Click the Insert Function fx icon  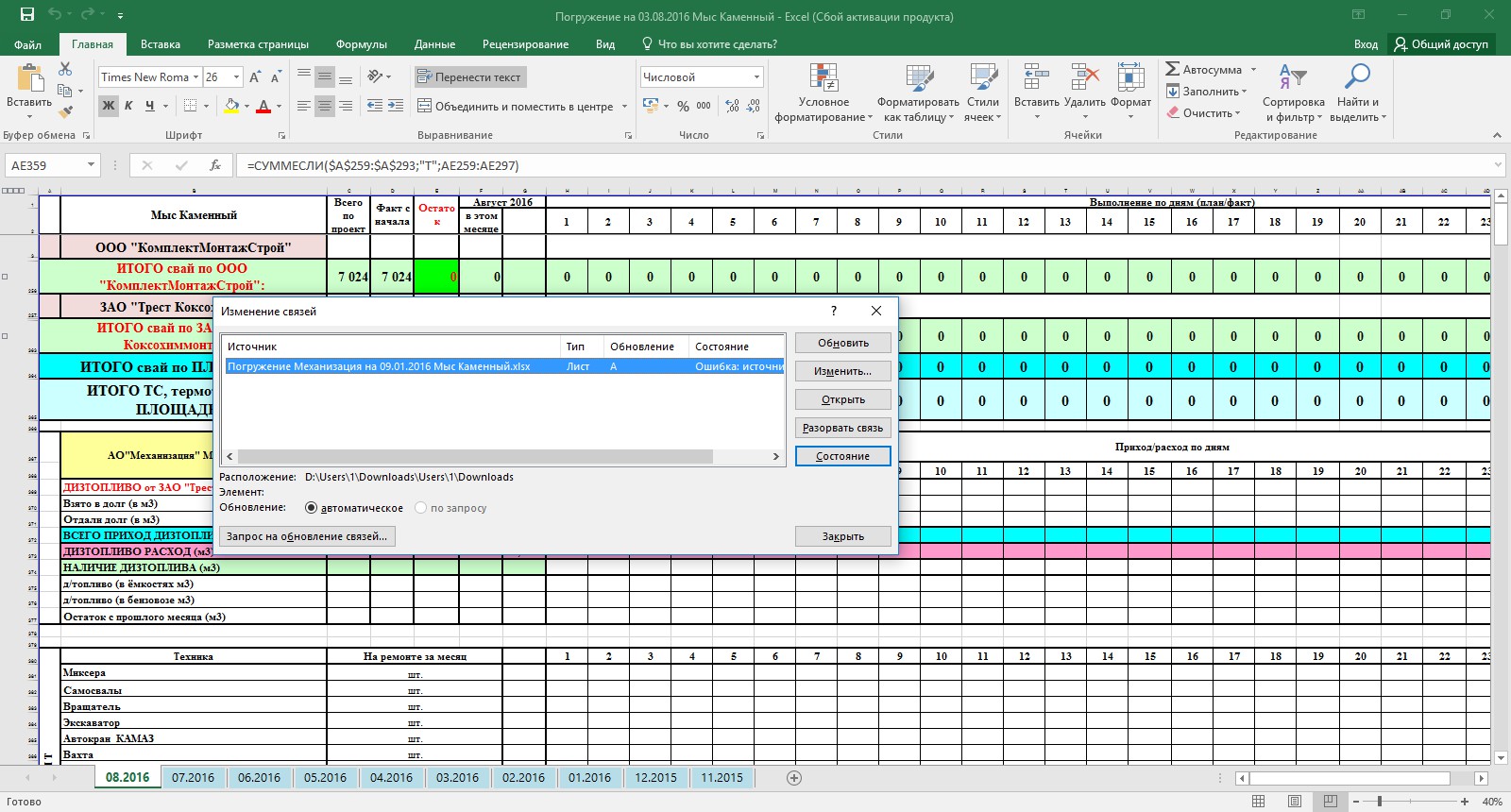tap(215, 165)
